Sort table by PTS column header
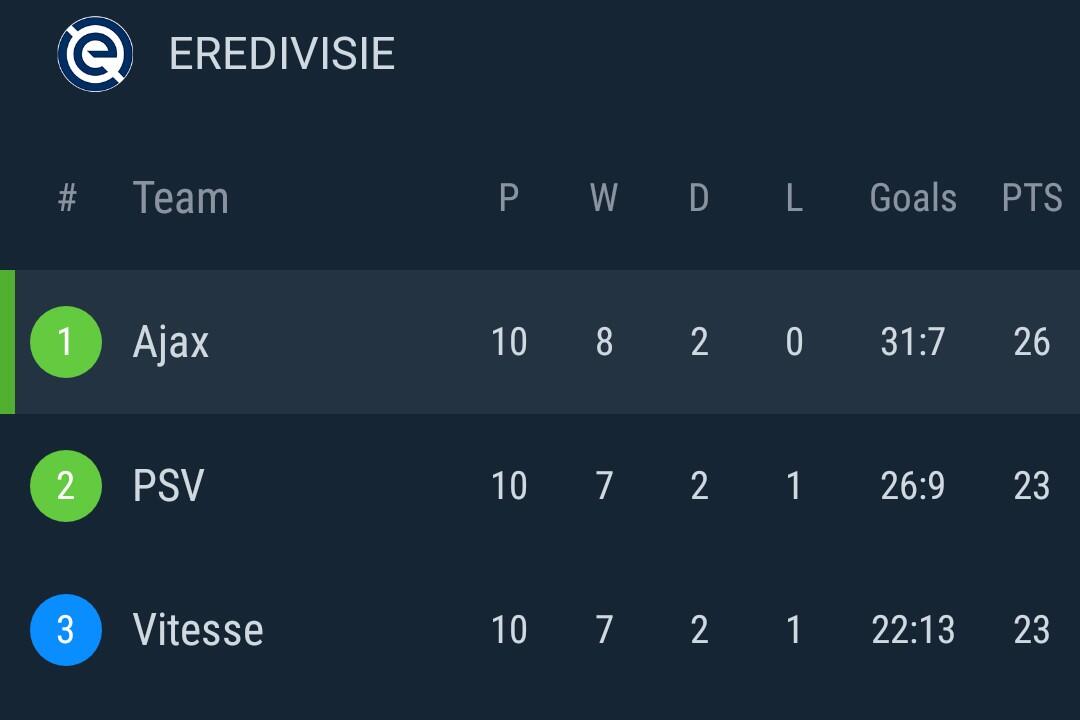1080x720 pixels. pyautogui.click(x=1031, y=198)
